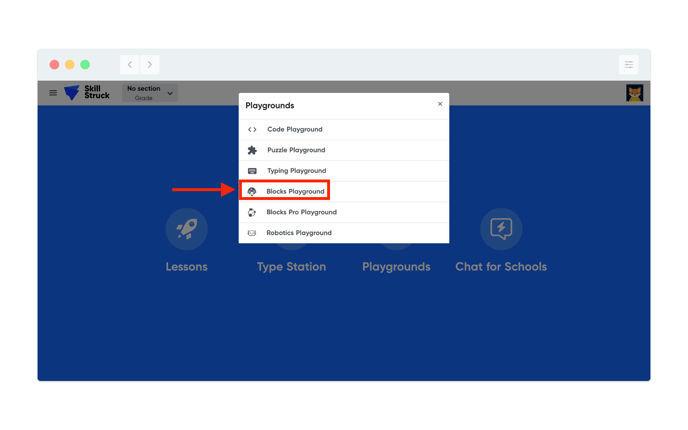The width and height of the screenshot is (688, 430).
Task: Choose Typing Playground entry
Action: click(x=296, y=171)
